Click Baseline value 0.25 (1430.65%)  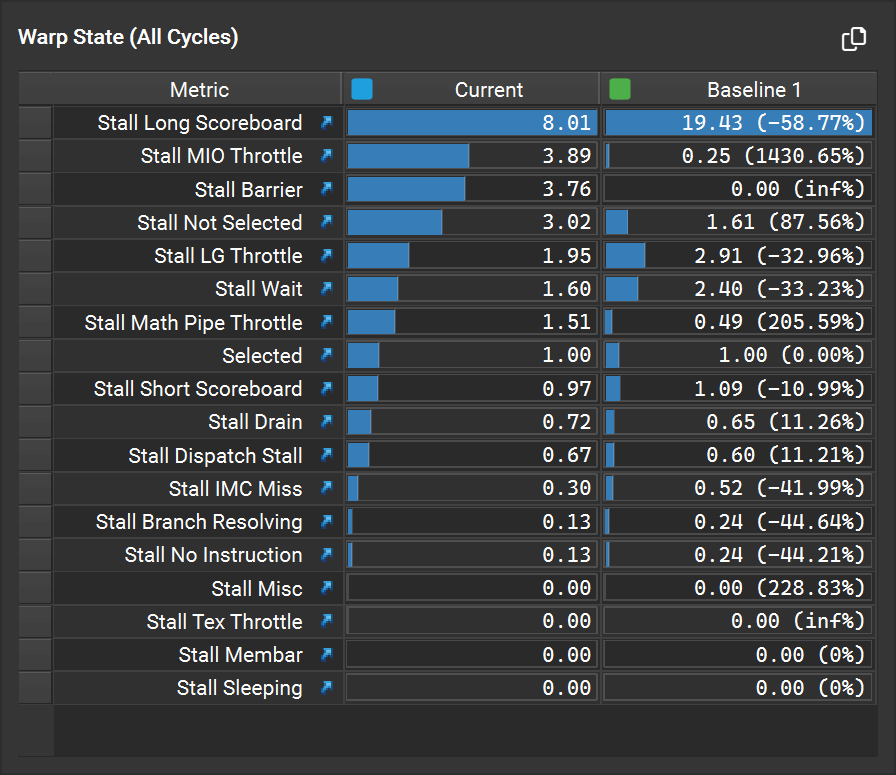click(773, 156)
